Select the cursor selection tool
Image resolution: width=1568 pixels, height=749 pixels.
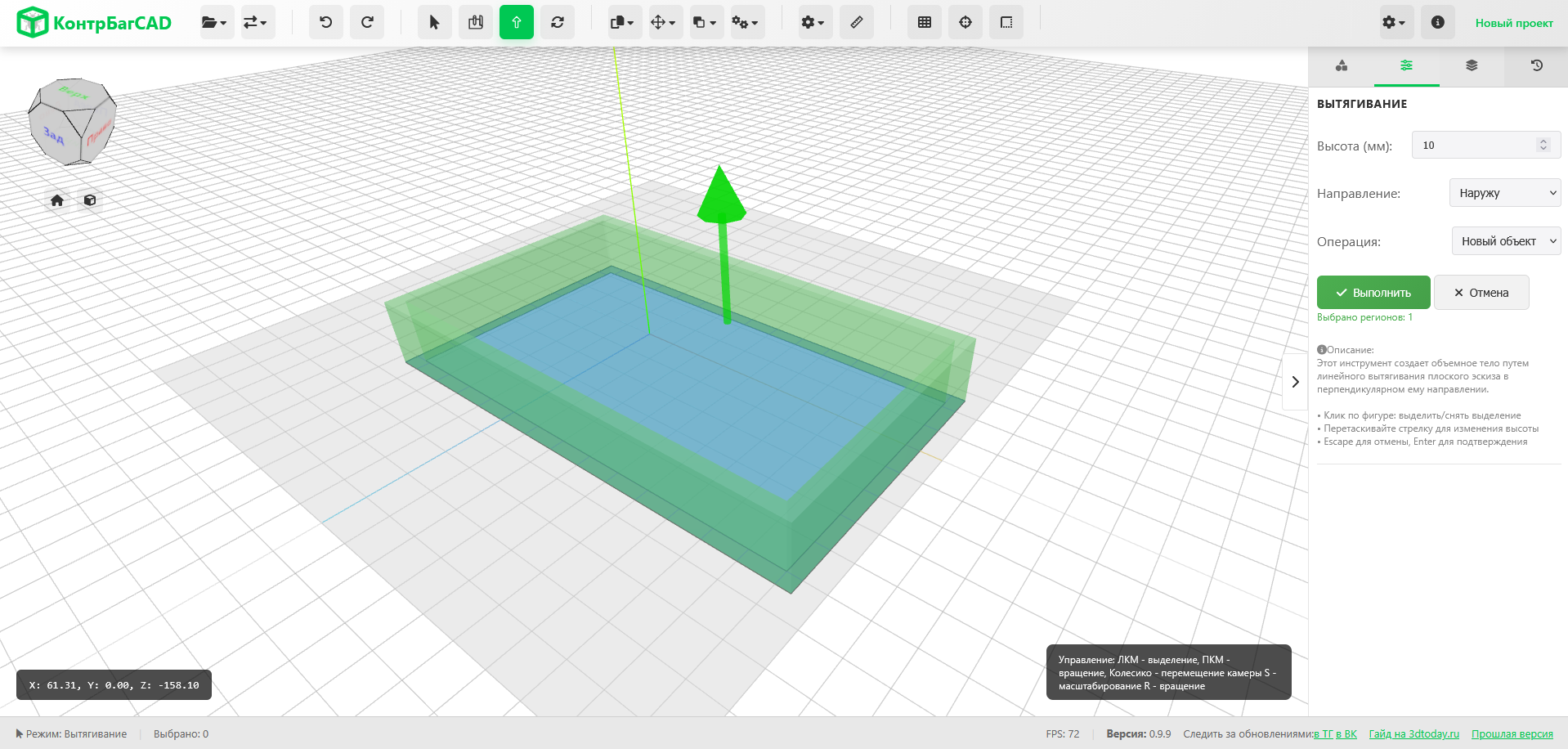(x=434, y=22)
